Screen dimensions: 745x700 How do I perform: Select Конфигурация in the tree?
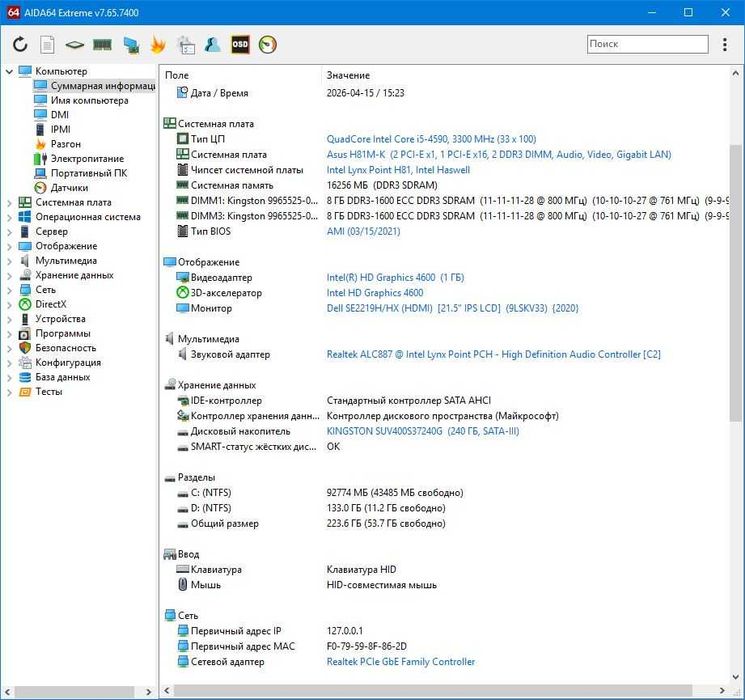[x=60, y=363]
